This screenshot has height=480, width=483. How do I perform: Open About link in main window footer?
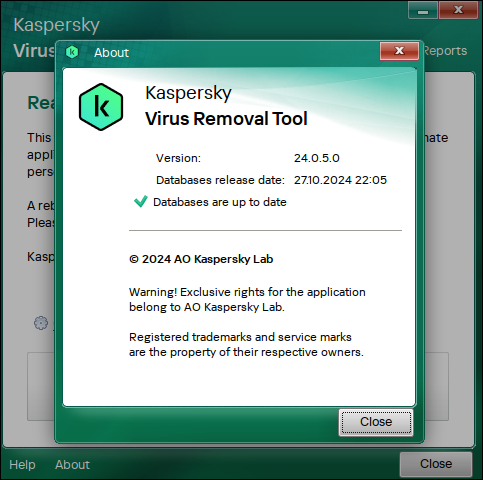(x=72, y=464)
